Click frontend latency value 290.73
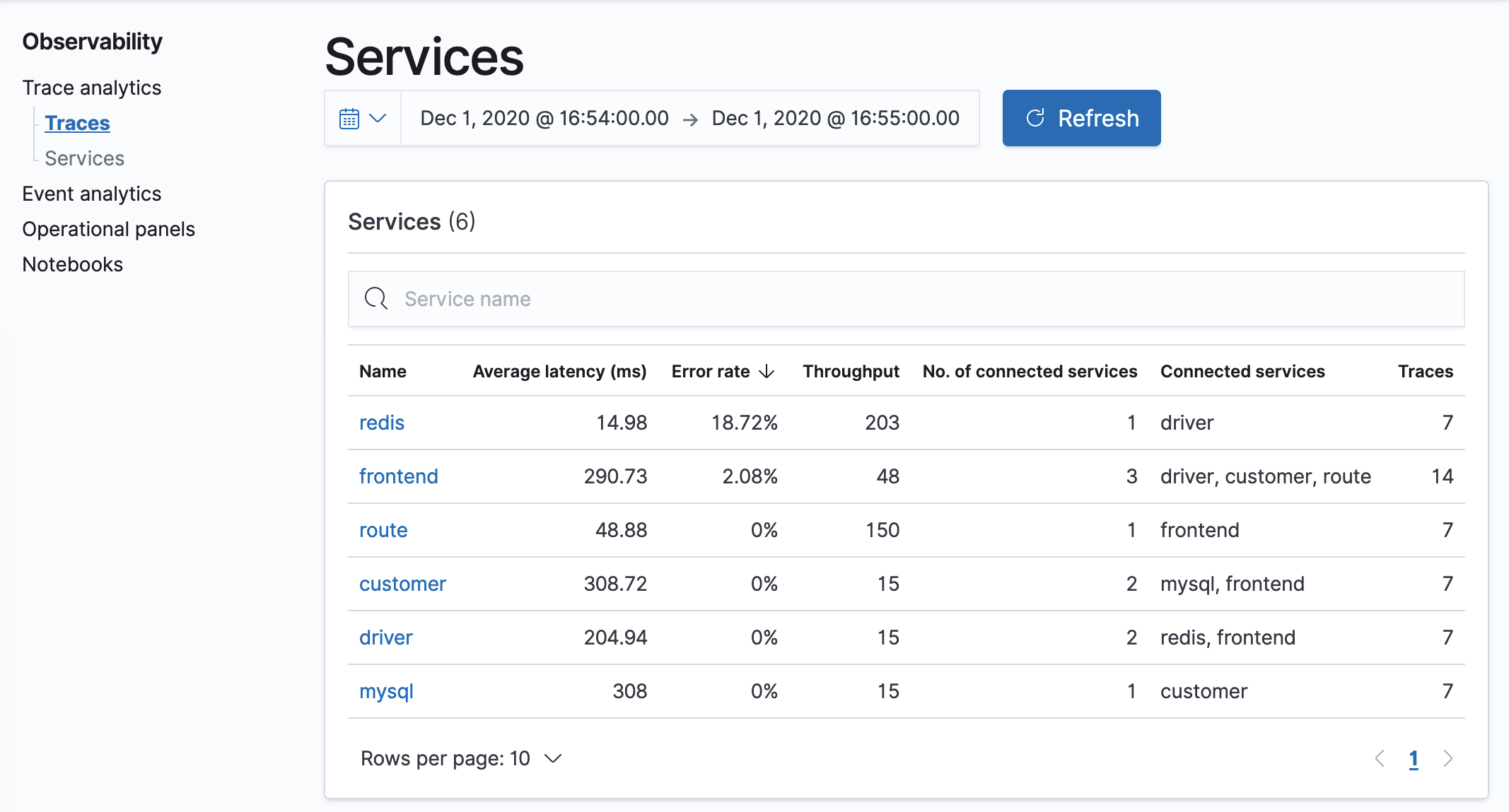1509x812 pixels. [615, 476]
